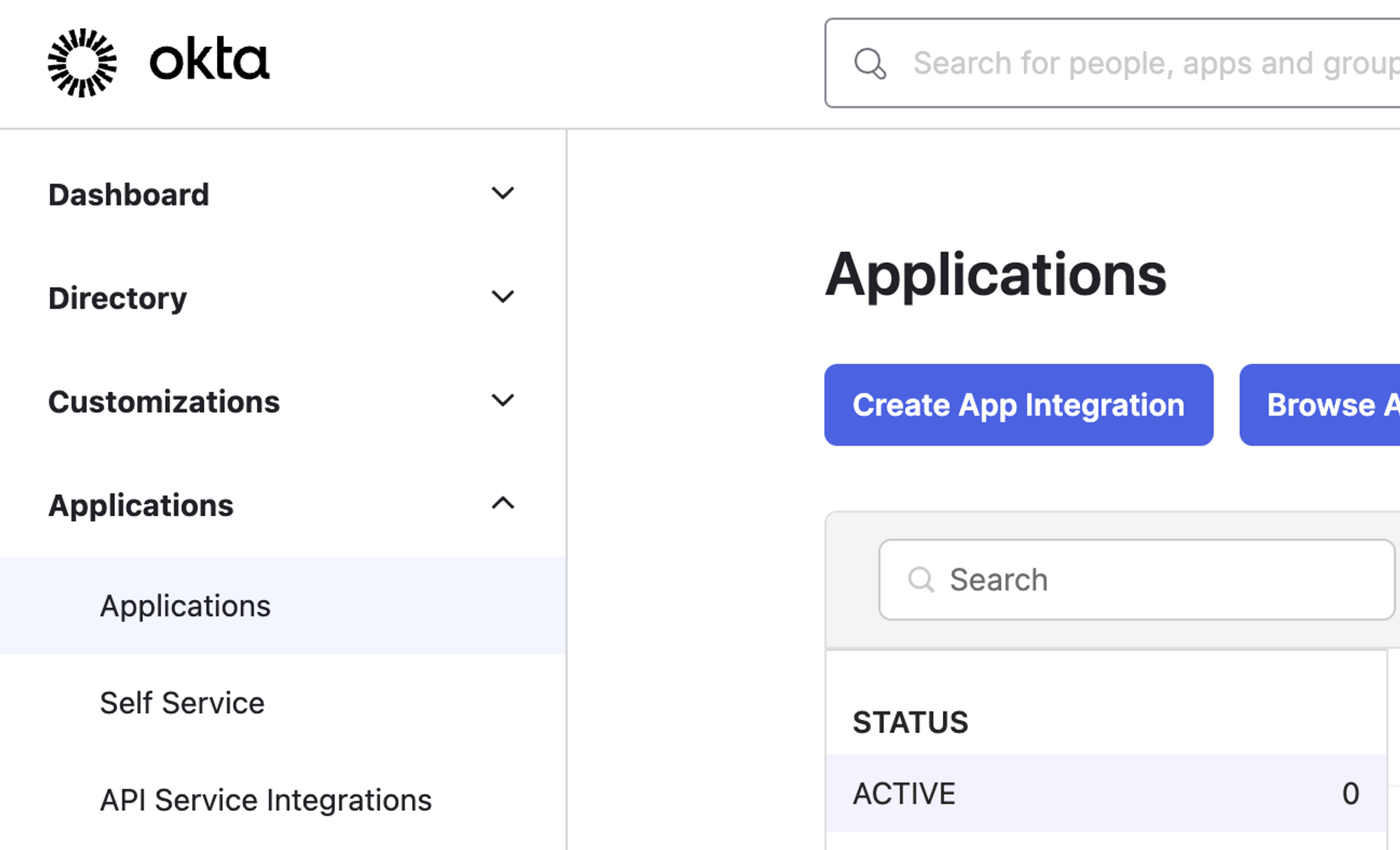Collapse the Applications section chevron

pyautogui.click(x=503, y=503)
